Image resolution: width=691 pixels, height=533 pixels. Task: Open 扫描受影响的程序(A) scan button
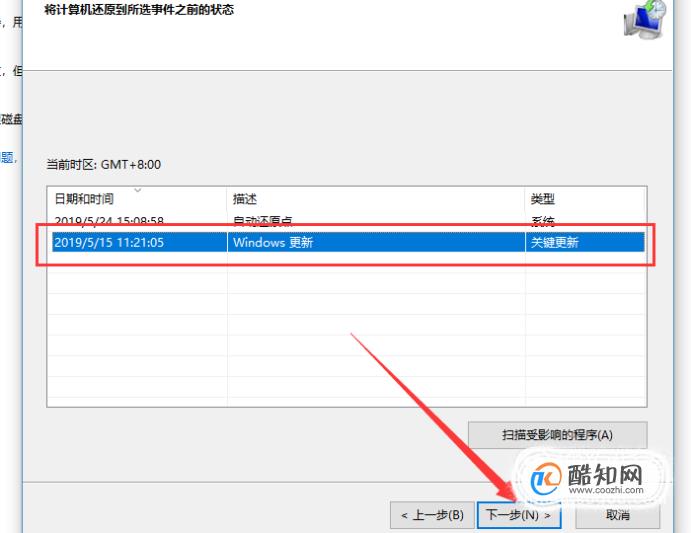(557, 435)
